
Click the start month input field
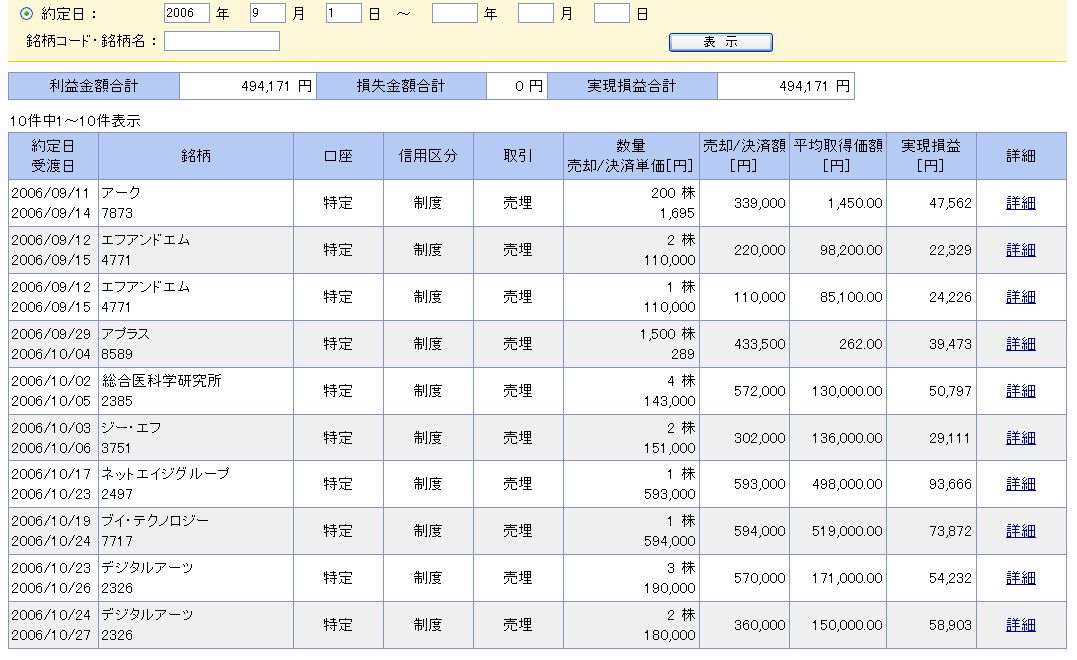[268, 14]
